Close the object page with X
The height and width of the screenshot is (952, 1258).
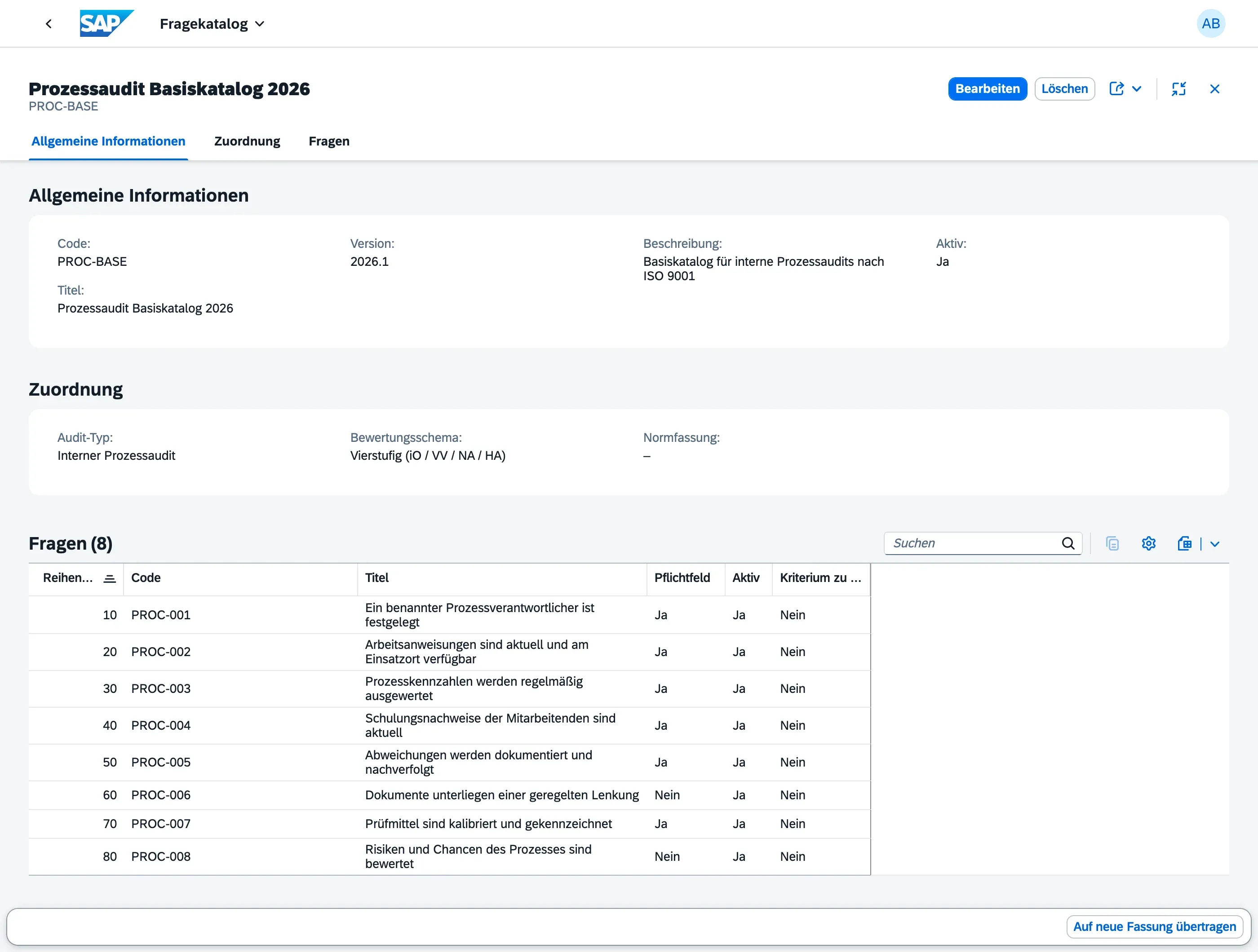[1214, 88]
